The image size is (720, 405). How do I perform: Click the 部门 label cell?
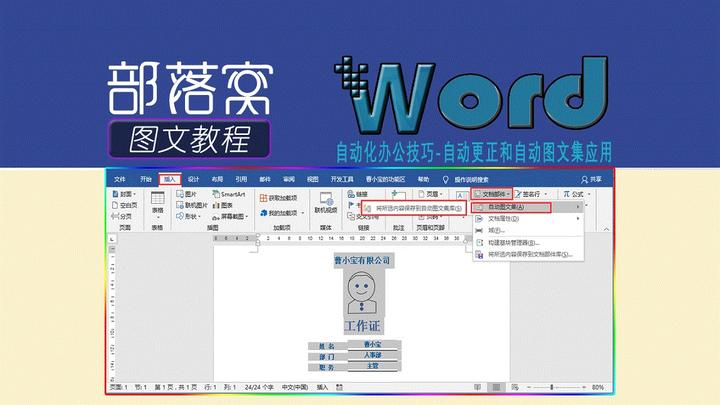pyautogui.click(x=327, y=357)
